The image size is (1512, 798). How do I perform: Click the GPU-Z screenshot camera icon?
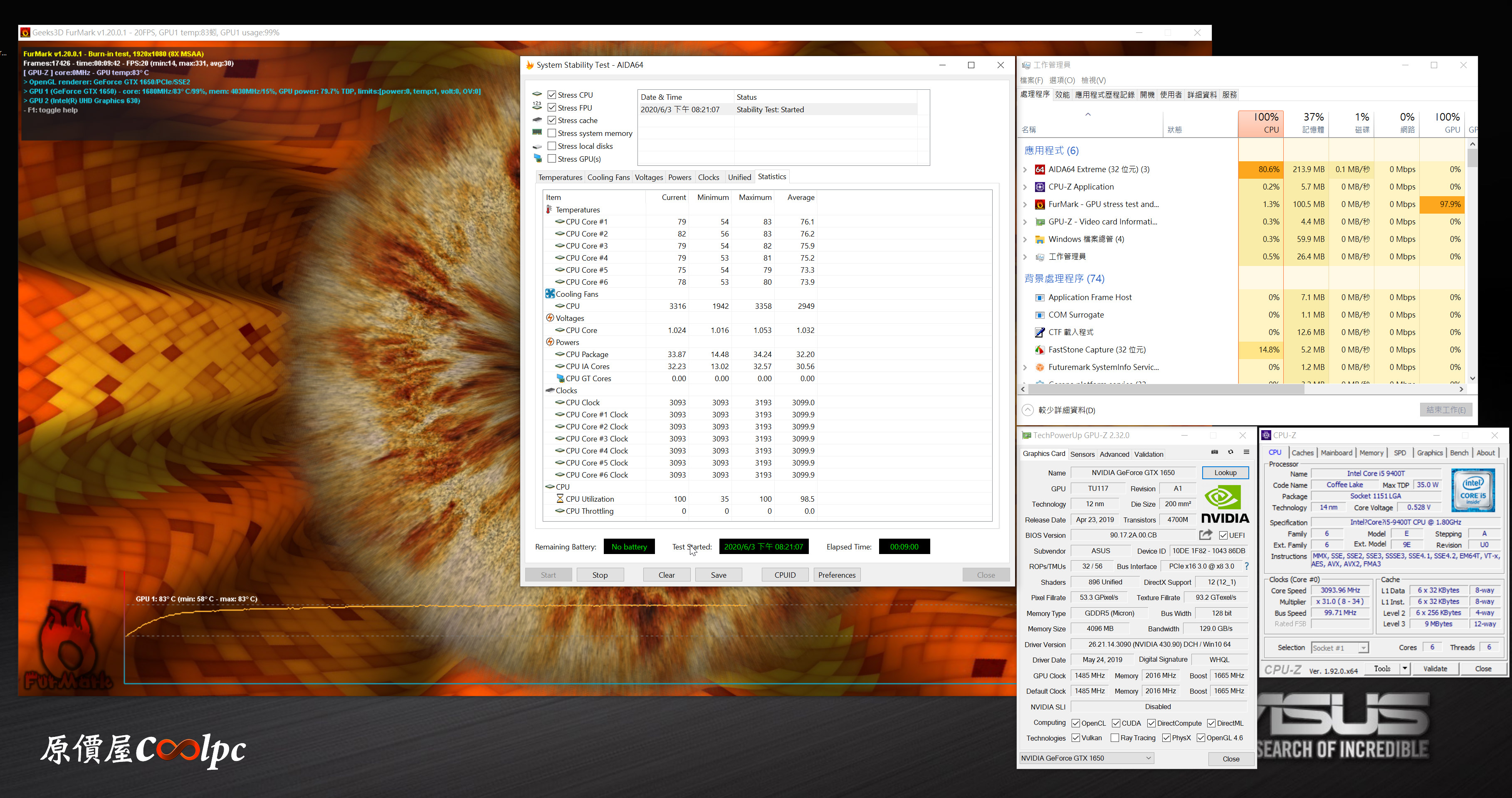[x=1214, y=452]
